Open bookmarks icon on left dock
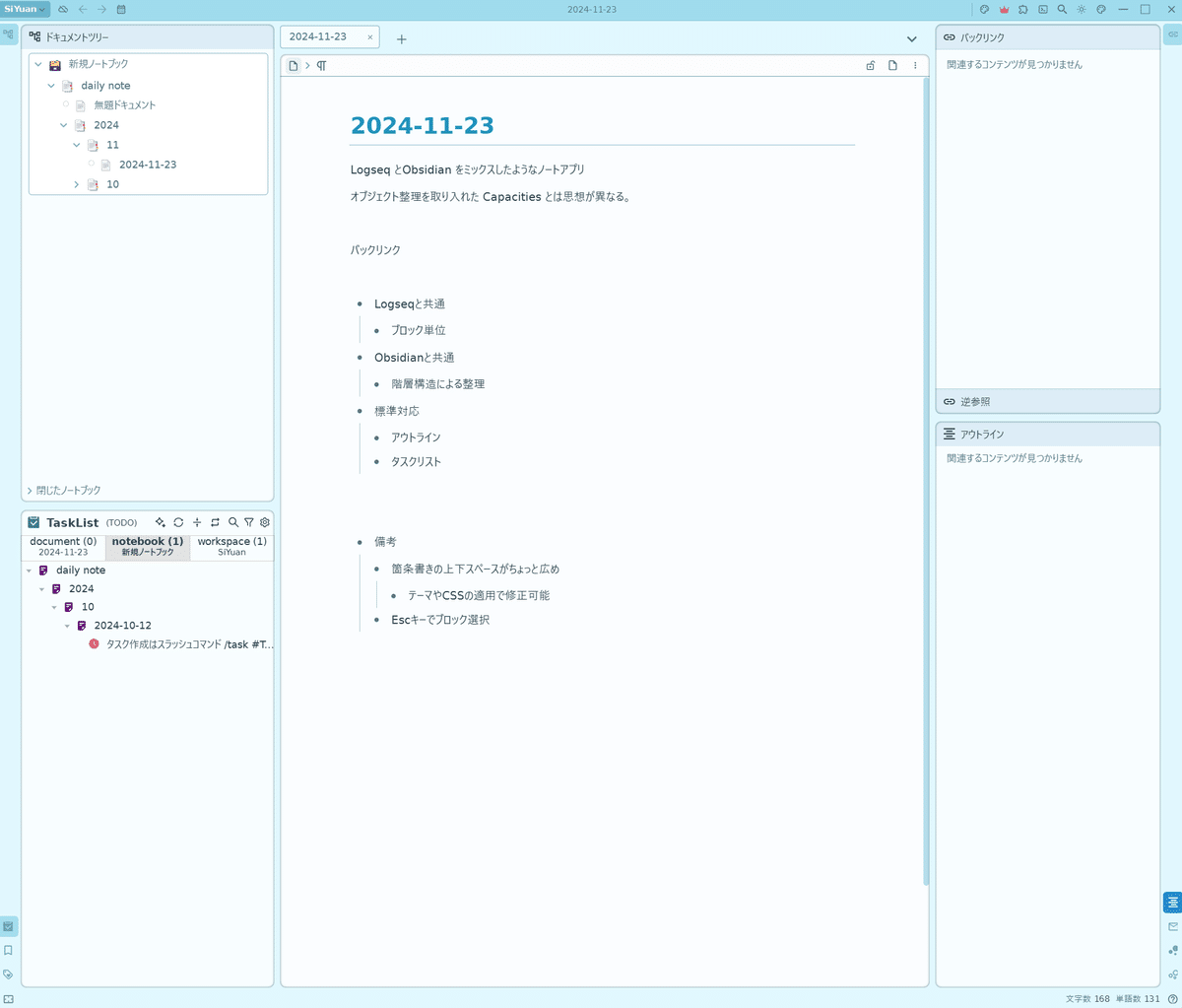 pos(8,951)
